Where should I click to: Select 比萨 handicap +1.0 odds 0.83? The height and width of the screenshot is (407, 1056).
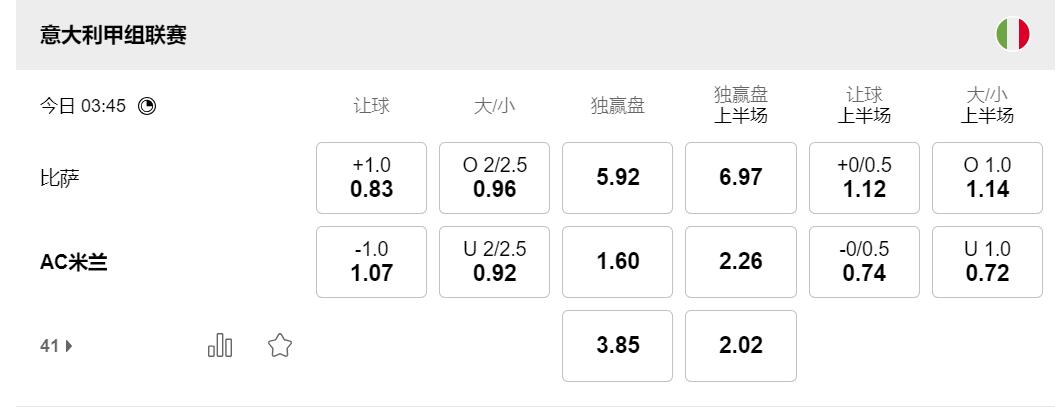click(371, 178)
